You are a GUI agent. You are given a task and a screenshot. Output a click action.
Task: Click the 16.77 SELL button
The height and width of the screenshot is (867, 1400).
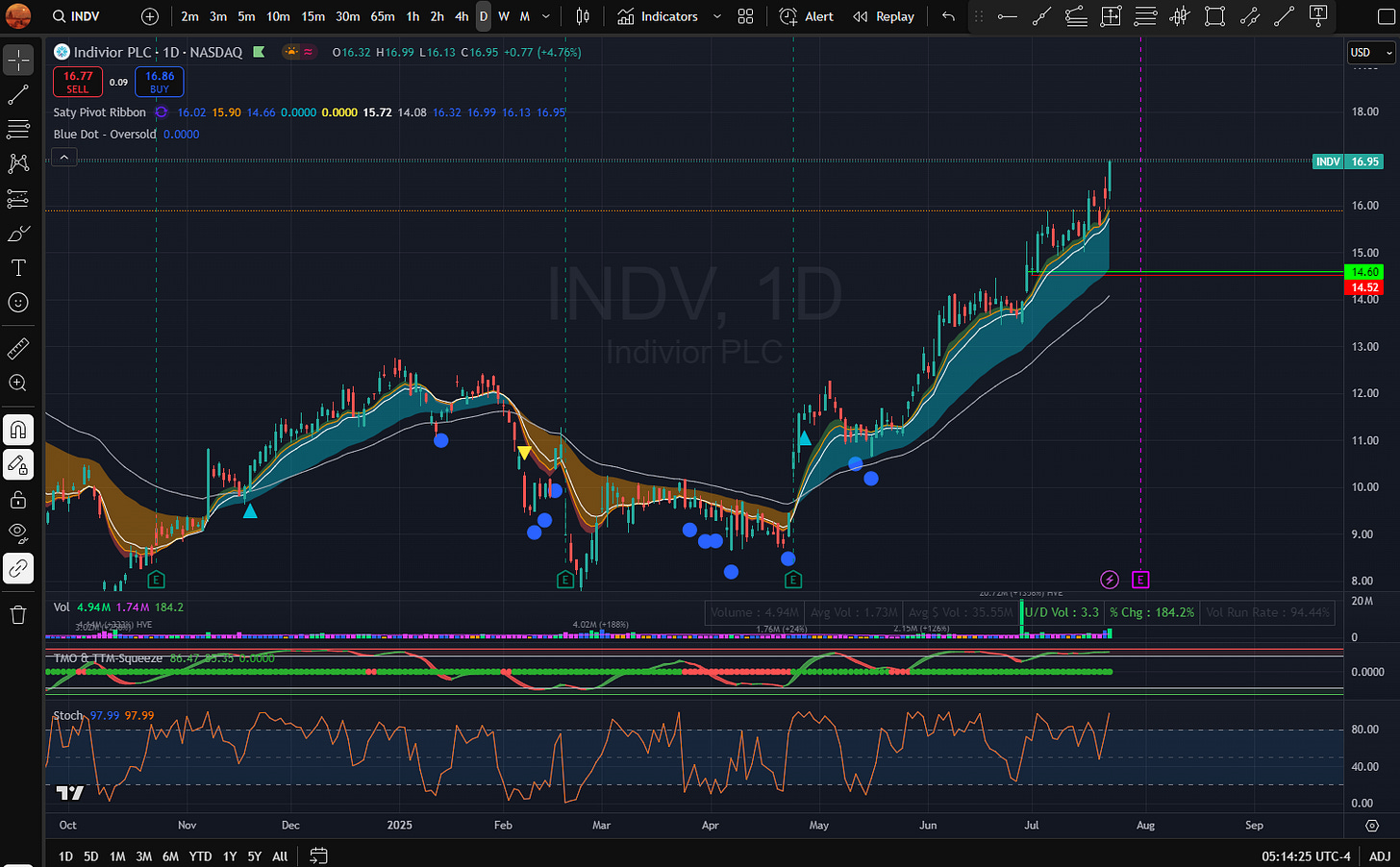tap(78, 82)
